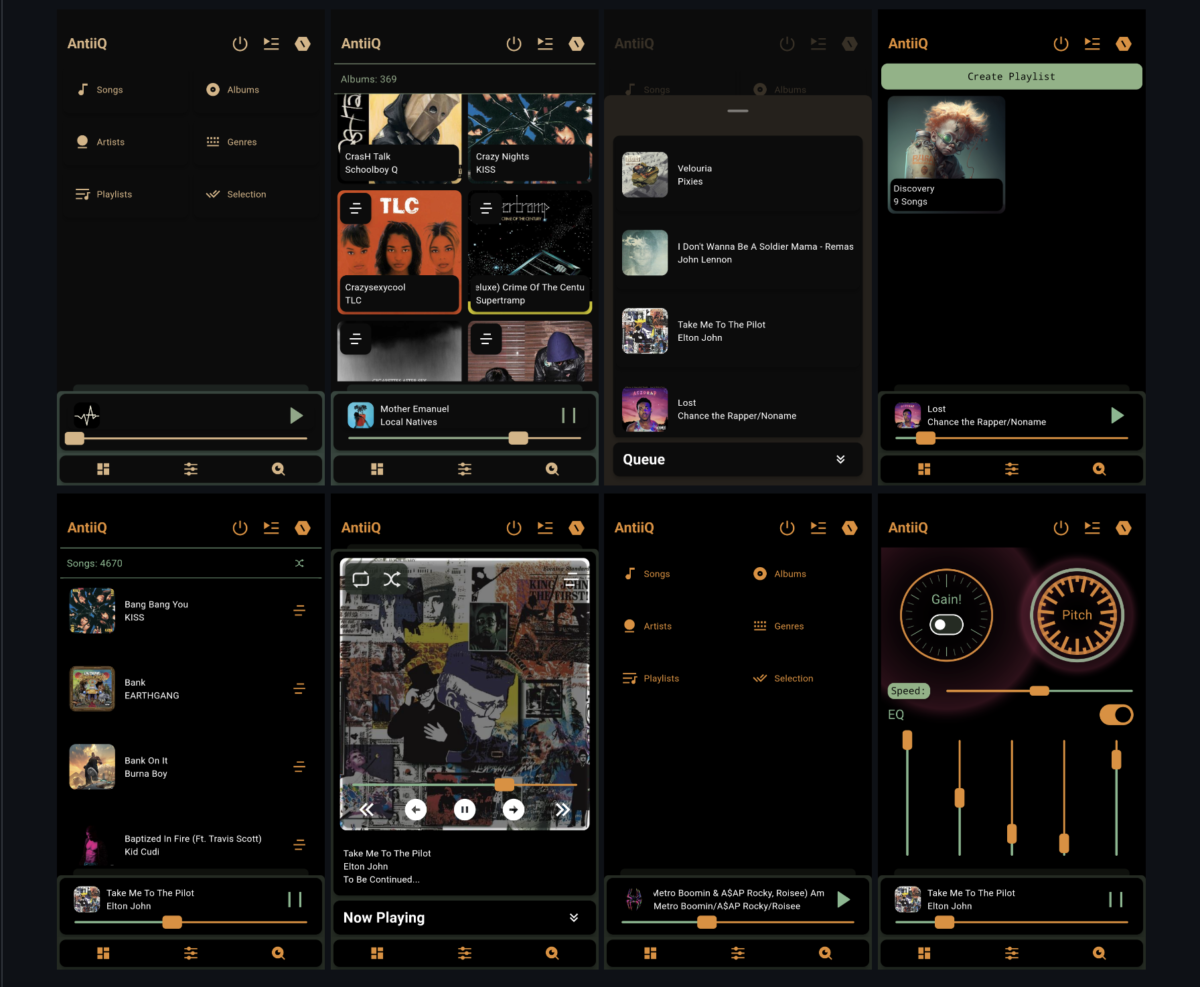Image resolution: width=1200 pixels, height=987 pixels.
Task: Adjust the Speed slider
Action: tap(1039, 690)
